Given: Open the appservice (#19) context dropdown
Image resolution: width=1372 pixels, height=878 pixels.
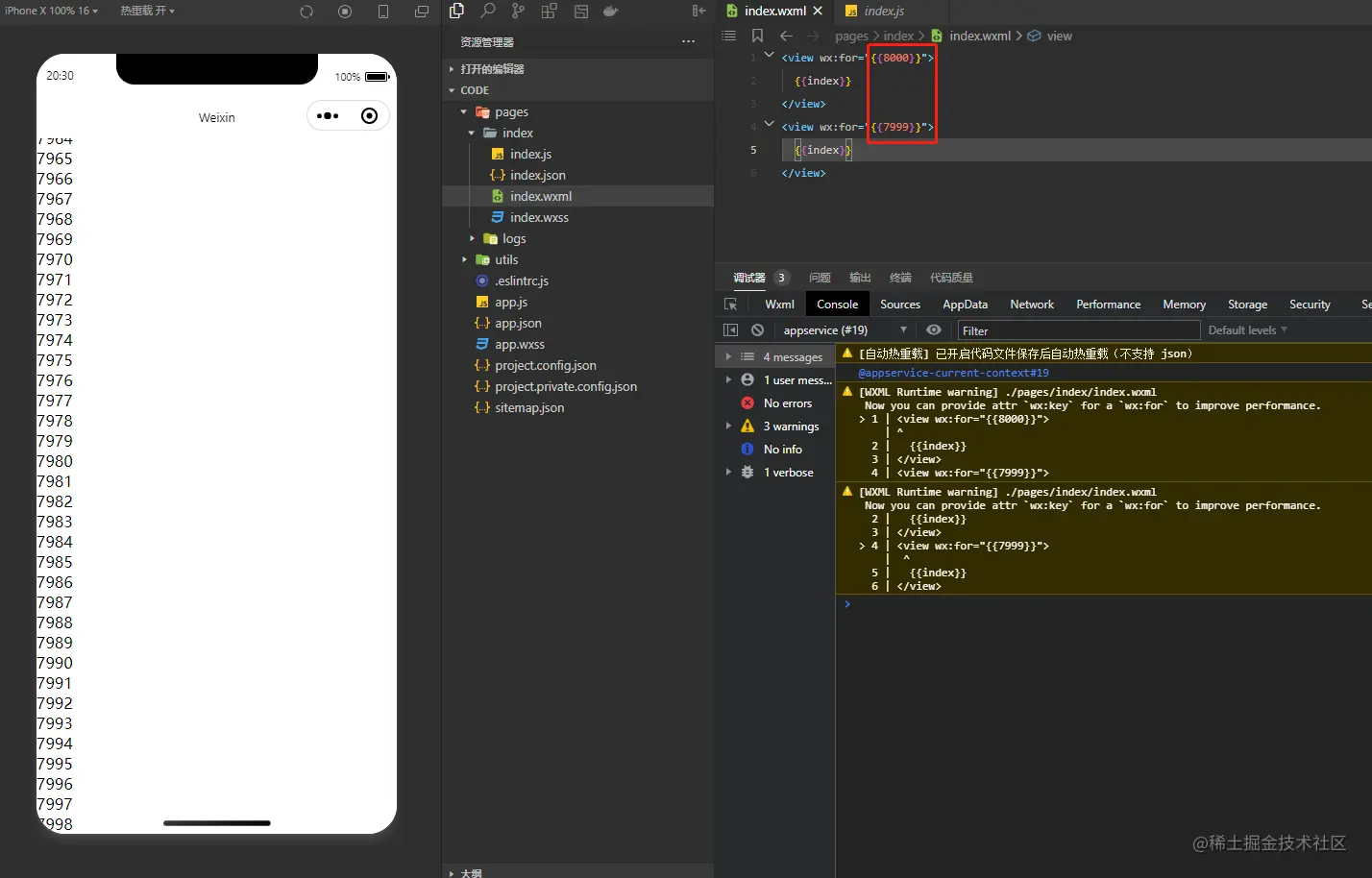Looking at the screenshot, I should point(845,330).
